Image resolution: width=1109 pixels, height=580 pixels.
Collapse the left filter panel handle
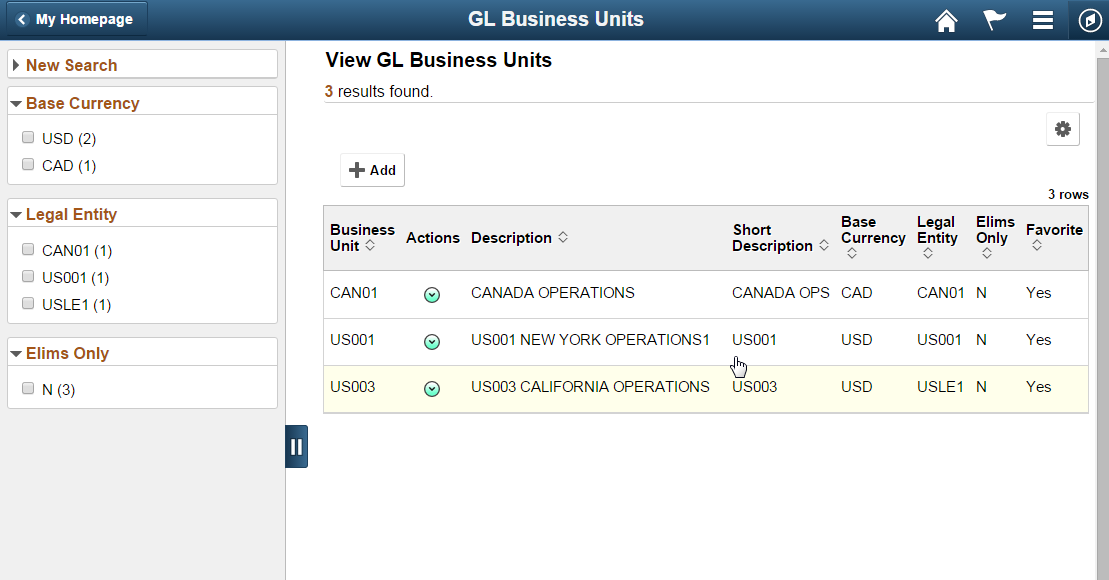pyautogui.click(x=296, y=446)
